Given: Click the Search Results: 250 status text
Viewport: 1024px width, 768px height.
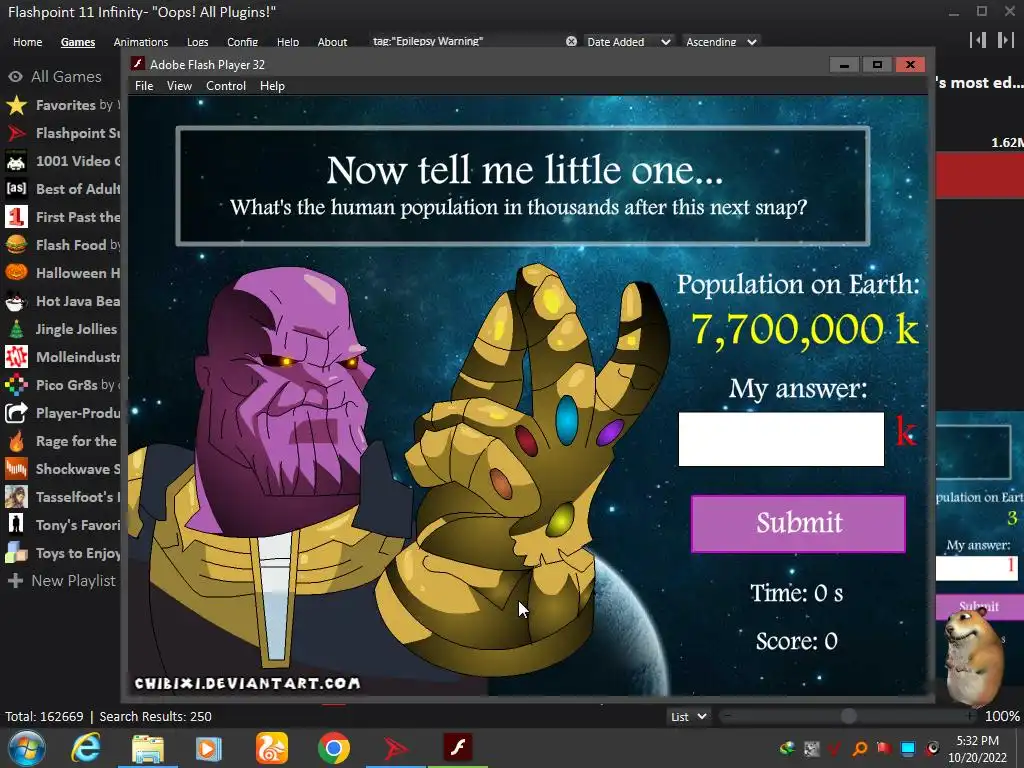Looking at the screenshot, I should pos(155,716).
